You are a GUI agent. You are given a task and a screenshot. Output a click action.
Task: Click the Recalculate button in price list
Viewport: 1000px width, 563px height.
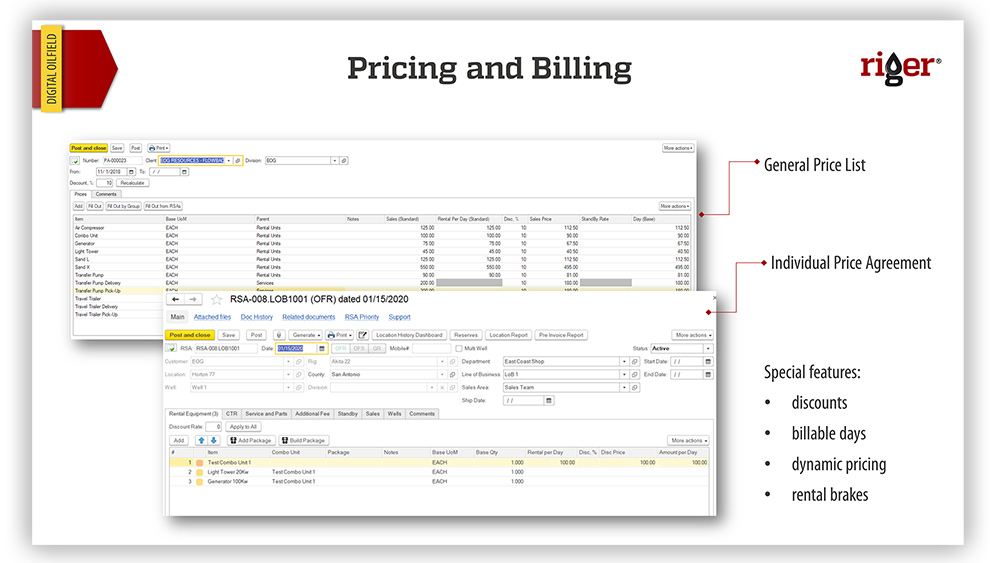[x=135, y=183]
